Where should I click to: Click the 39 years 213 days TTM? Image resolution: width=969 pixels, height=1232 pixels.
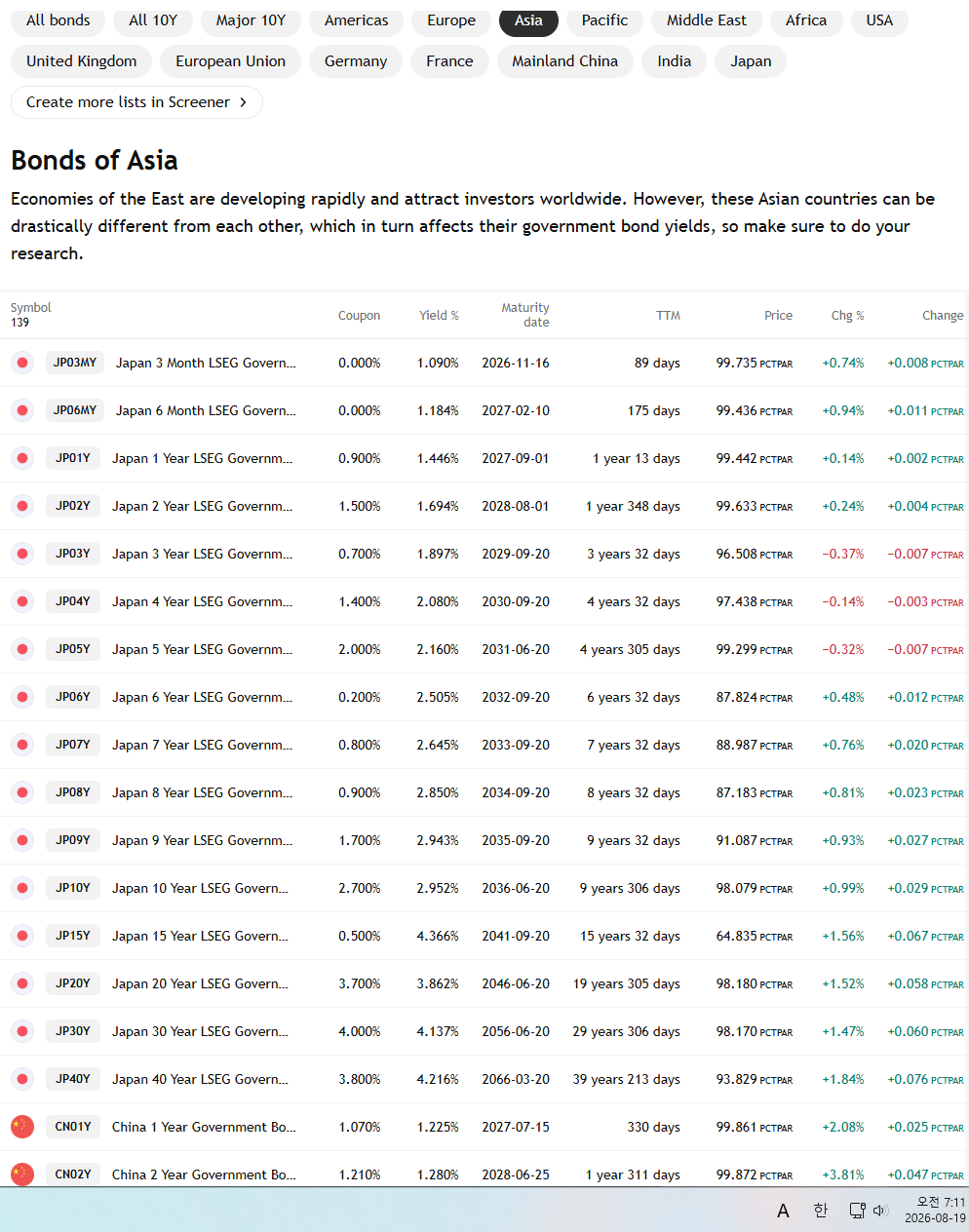pos(627,1079)
